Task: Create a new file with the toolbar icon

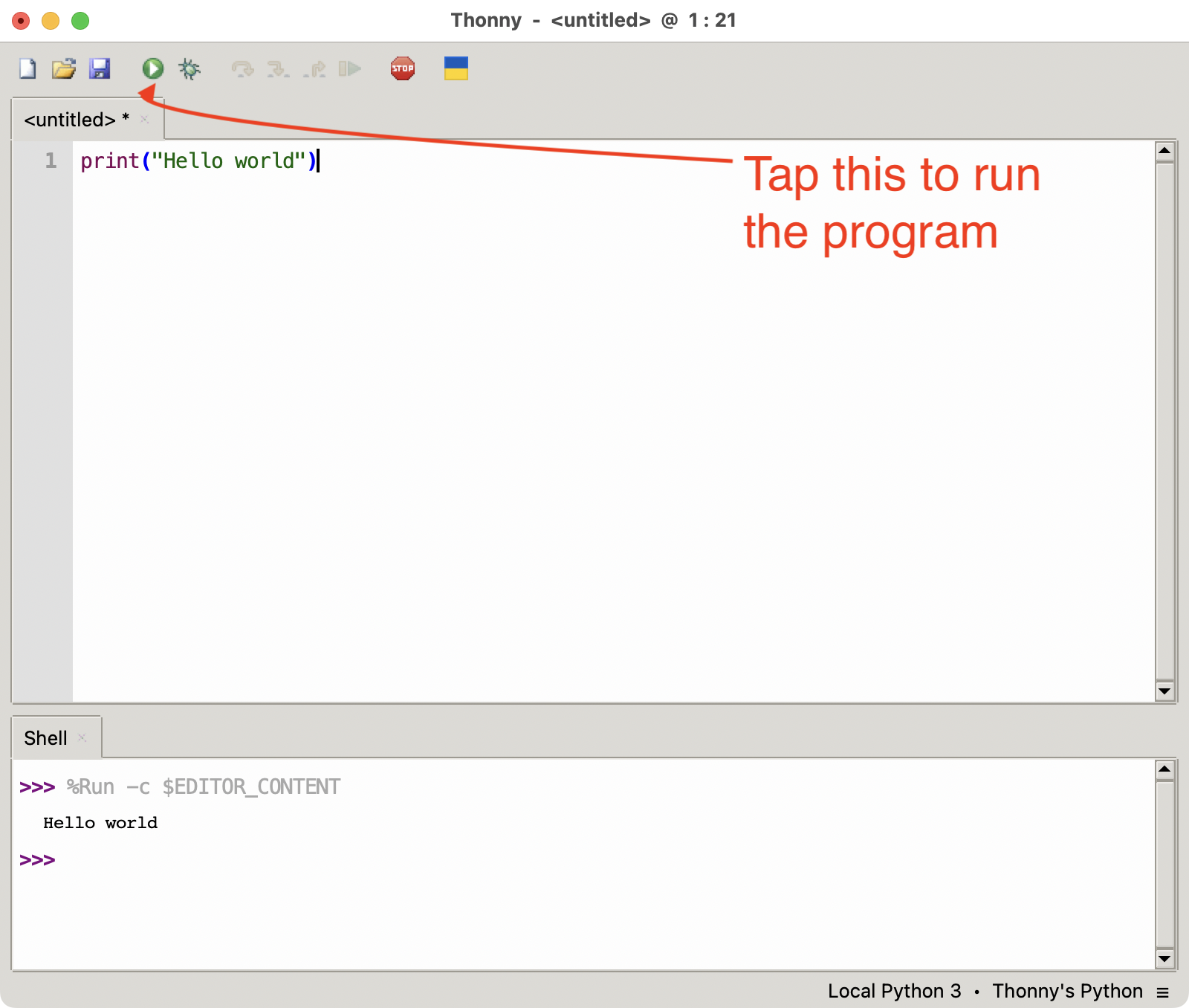Action: pyautogui.click(x=27, y=69)
